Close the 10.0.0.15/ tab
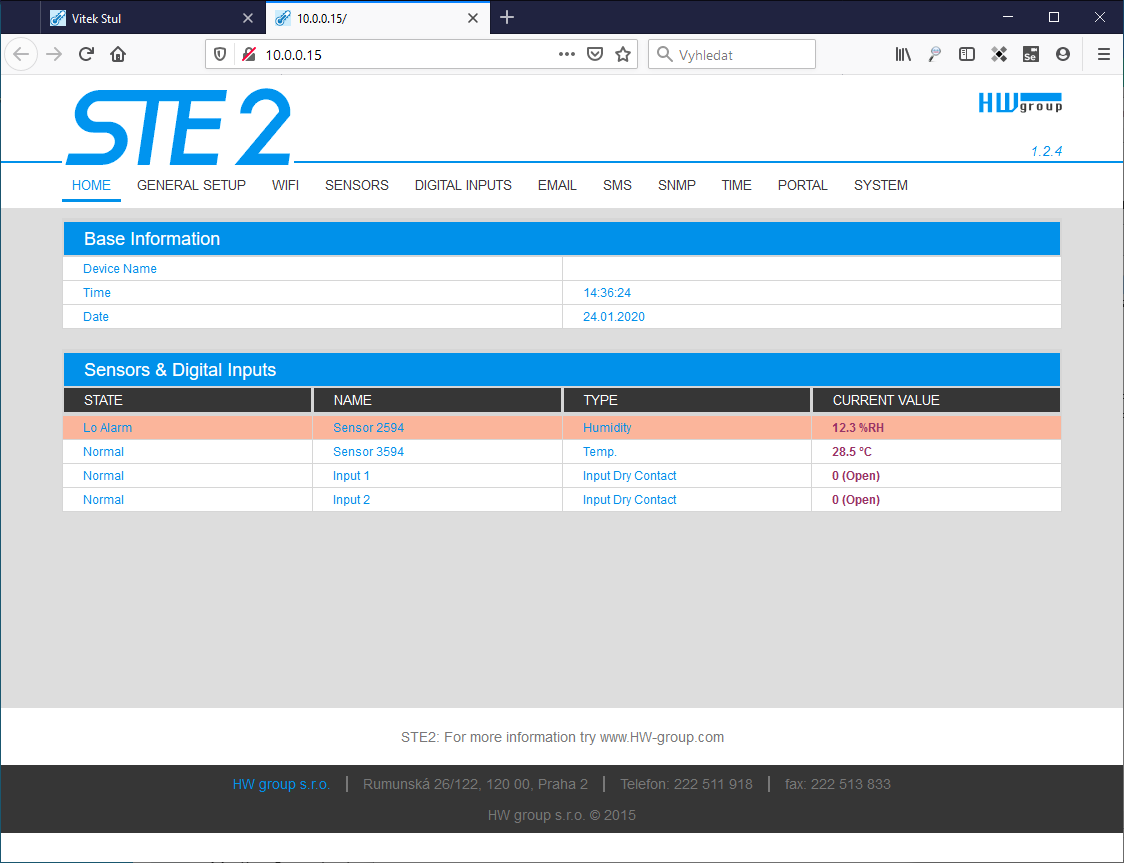Image resolution: width=1124 pixels, height=863 pixels. tap(473, 18)
